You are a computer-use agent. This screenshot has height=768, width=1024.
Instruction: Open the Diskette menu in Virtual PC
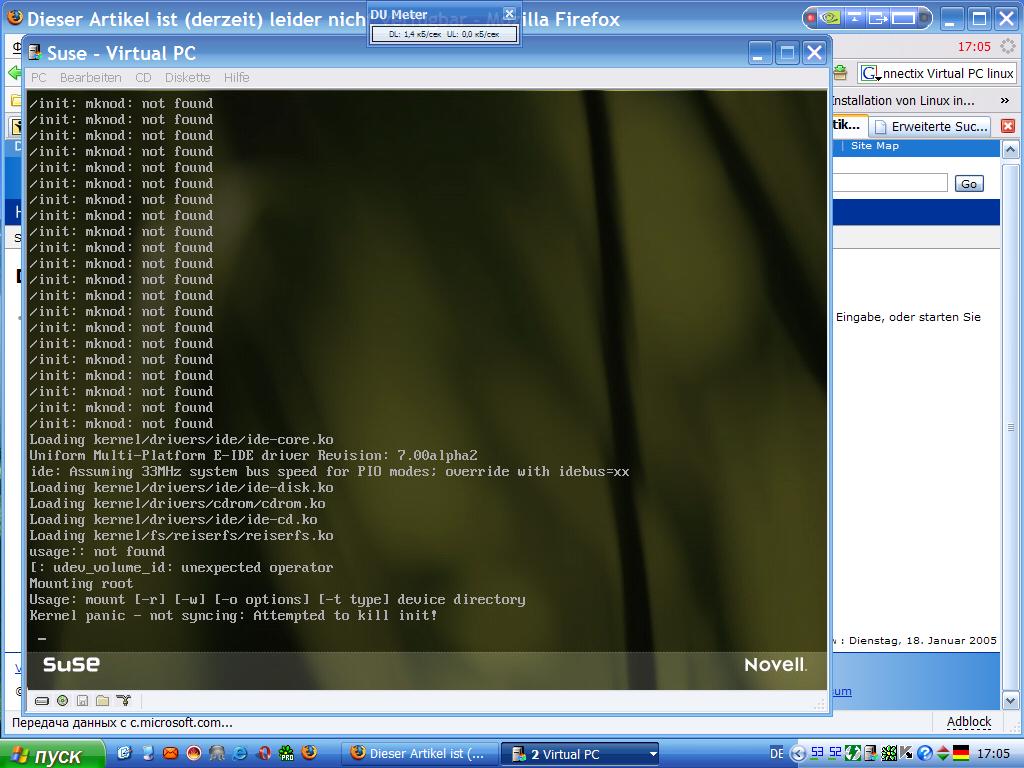coord(187,78)
